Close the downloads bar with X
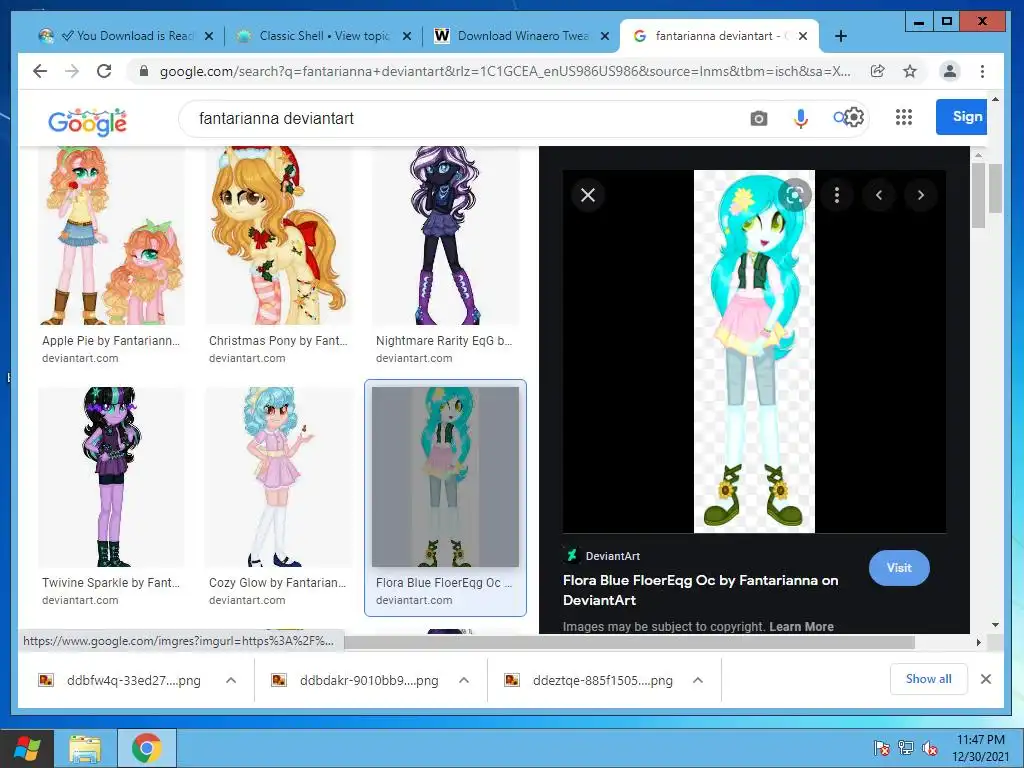 pos(986,679)
